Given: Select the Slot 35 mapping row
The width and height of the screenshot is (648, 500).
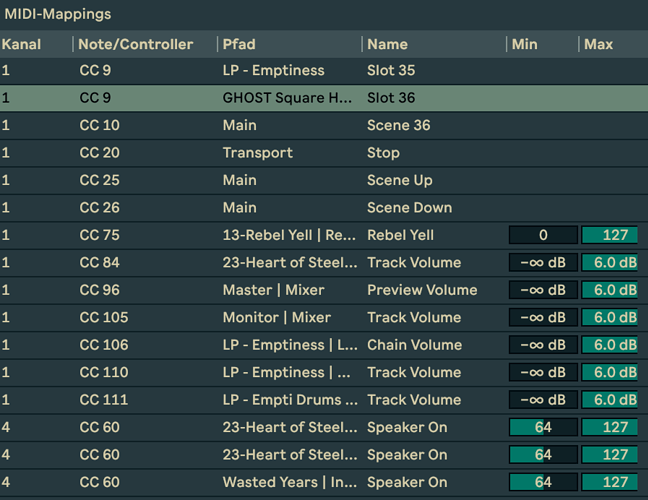Looking at the screenshot, I should click(390, 71).
